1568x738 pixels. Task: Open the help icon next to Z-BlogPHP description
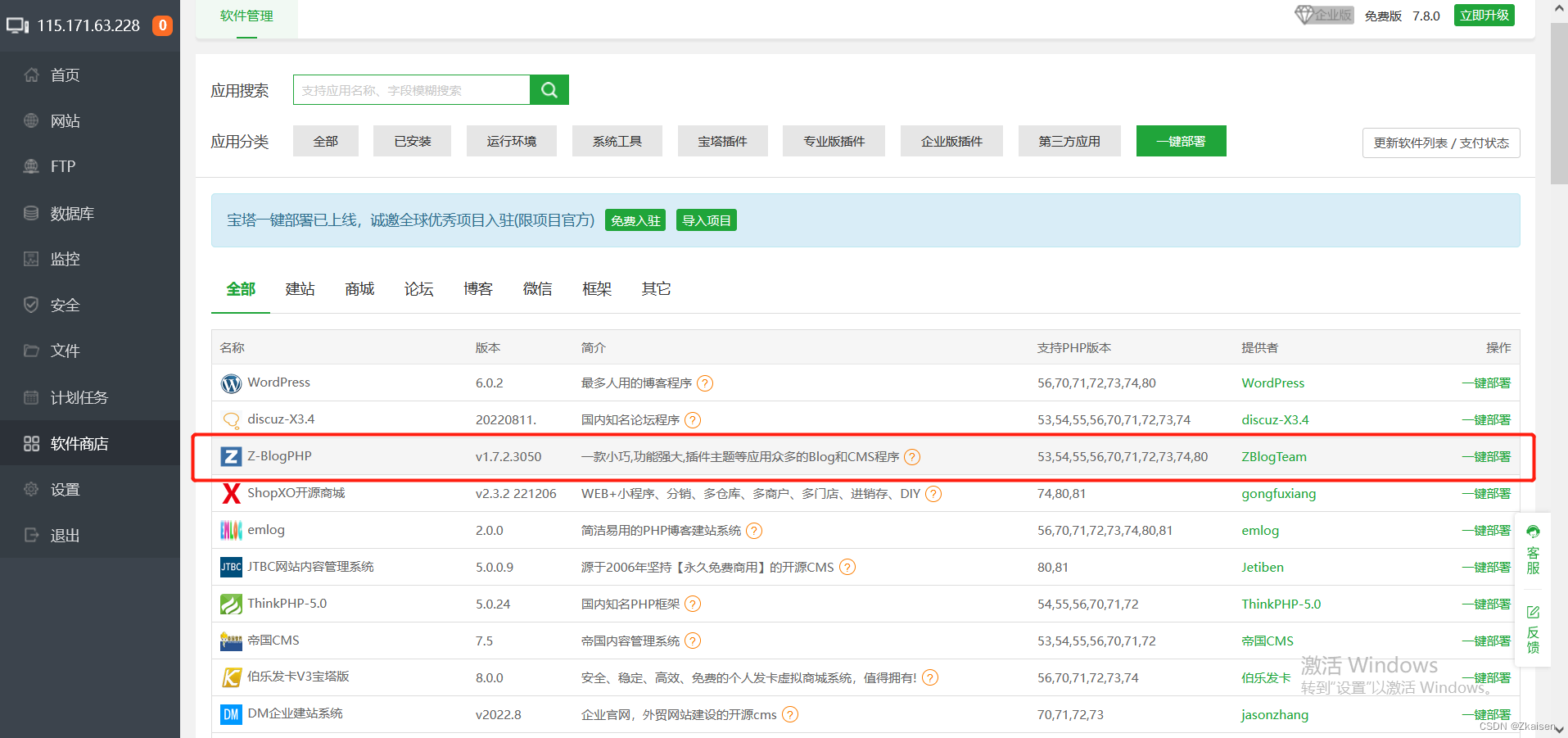pyautogui.click(x=912, y=457)
